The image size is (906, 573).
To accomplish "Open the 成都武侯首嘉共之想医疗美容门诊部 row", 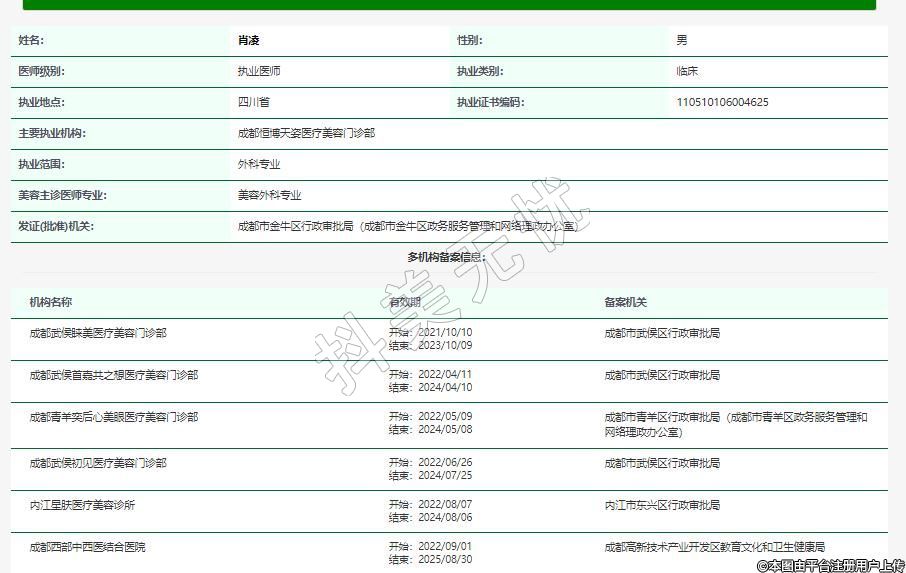I will click(114, 375).
